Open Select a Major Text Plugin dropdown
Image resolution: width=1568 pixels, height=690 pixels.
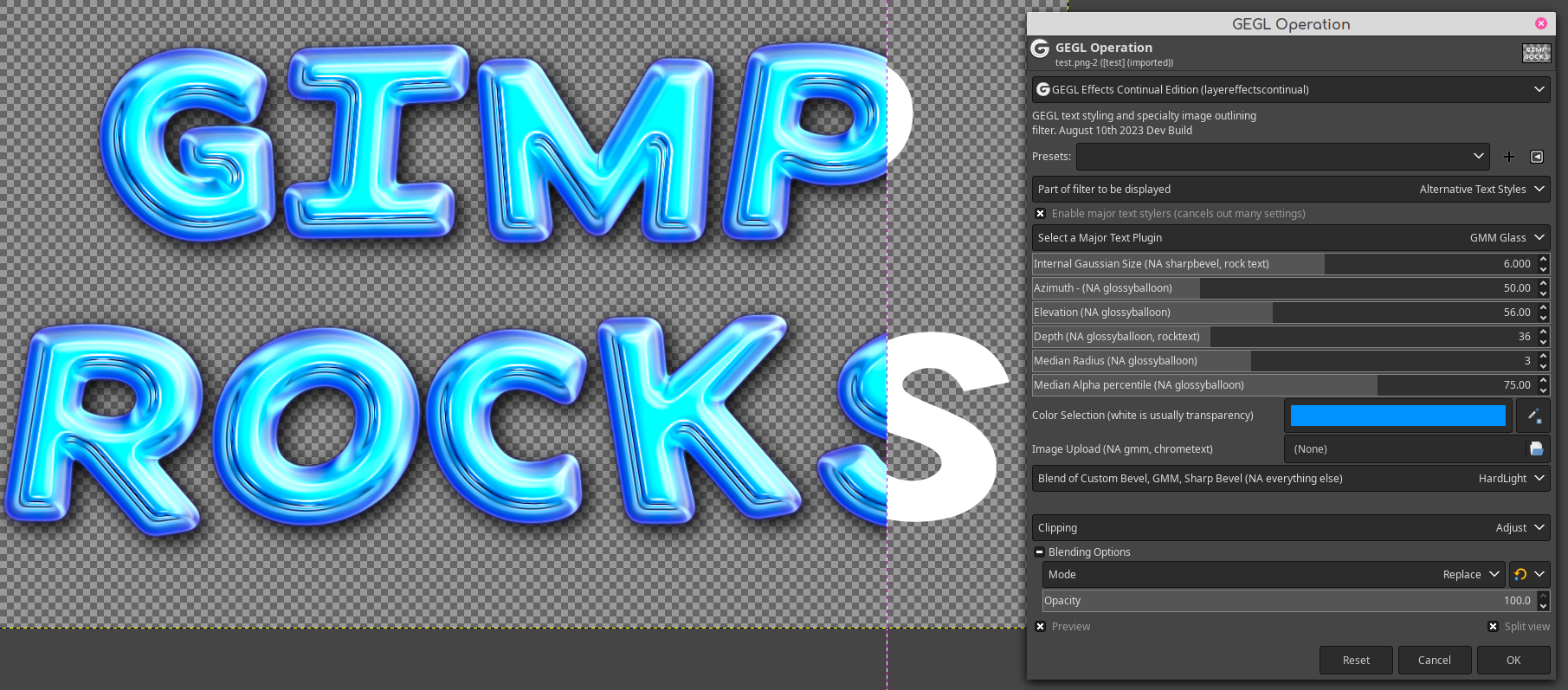point(1291,237)
